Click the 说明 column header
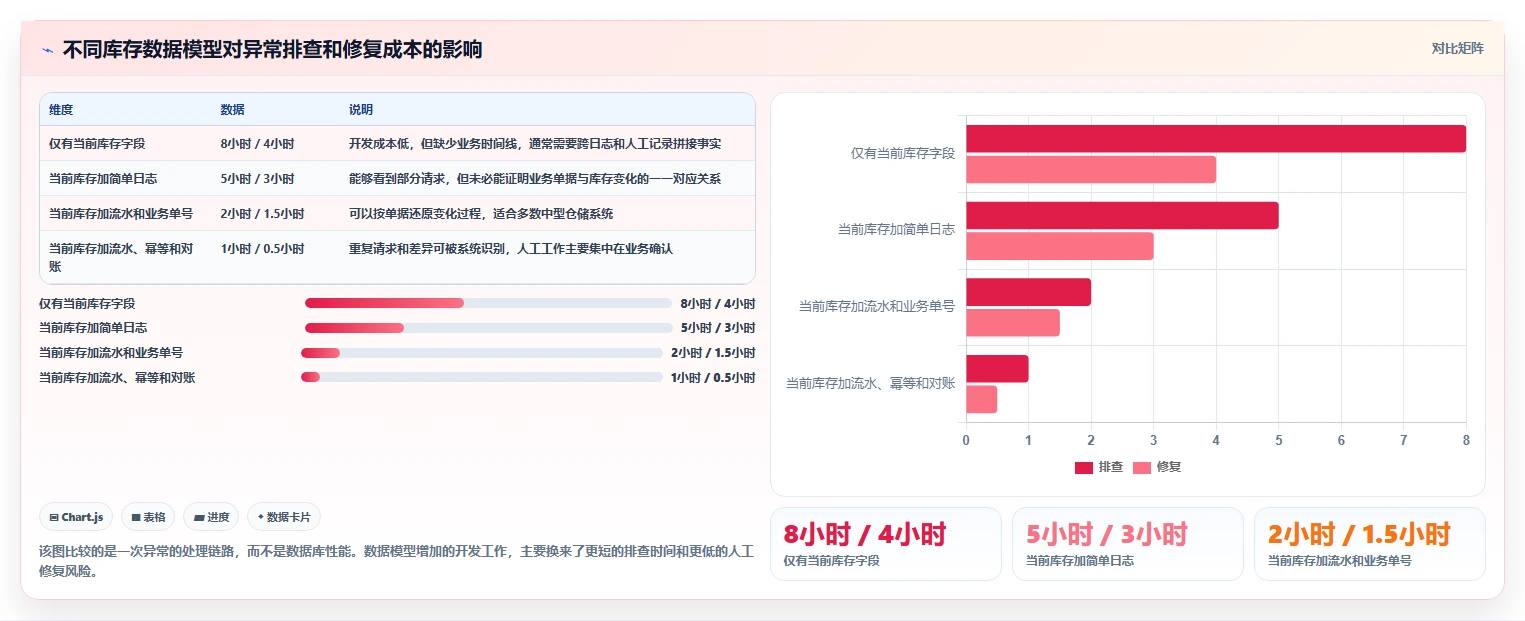The height and width of the screenshot is (621, 1525). tap(361, 110)
